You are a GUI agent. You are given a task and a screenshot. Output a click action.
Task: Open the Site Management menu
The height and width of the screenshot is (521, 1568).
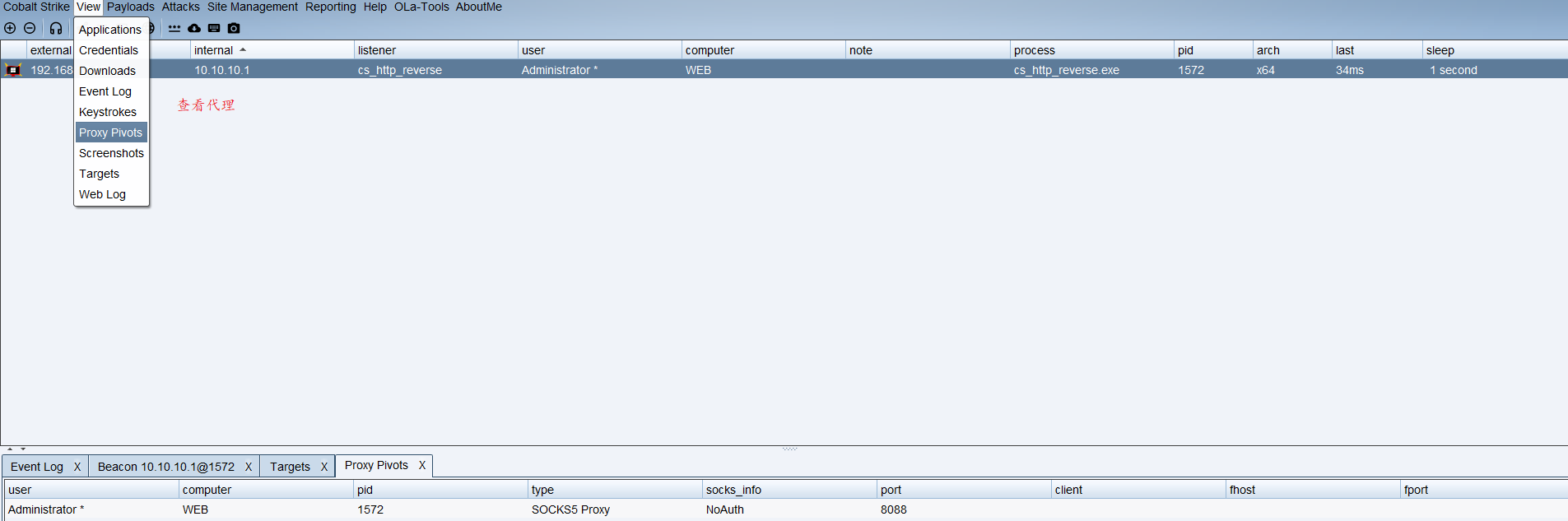tap(253, 7)
